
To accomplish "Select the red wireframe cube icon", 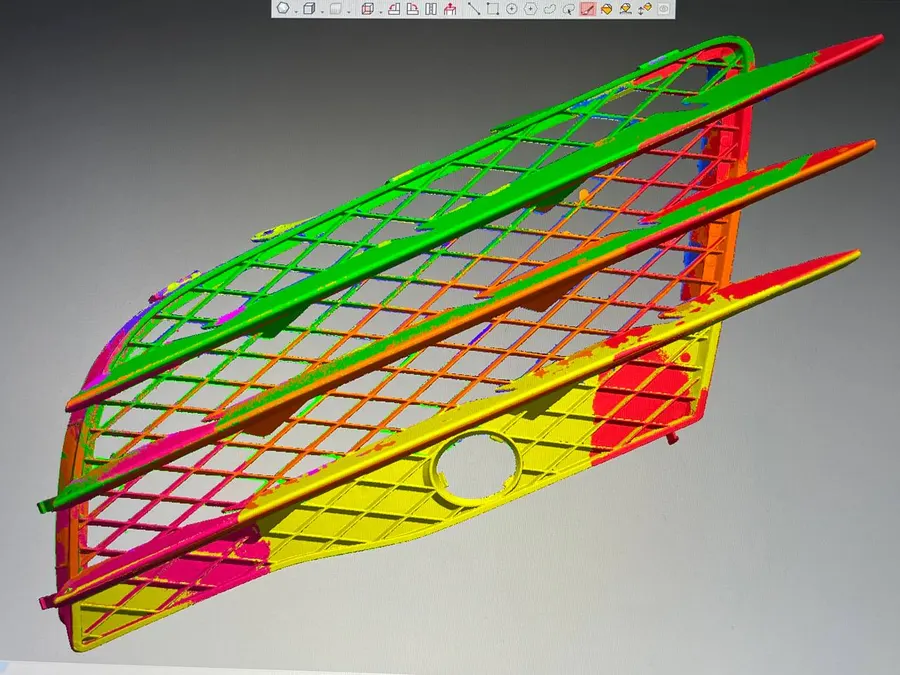I will click(367, 8).
